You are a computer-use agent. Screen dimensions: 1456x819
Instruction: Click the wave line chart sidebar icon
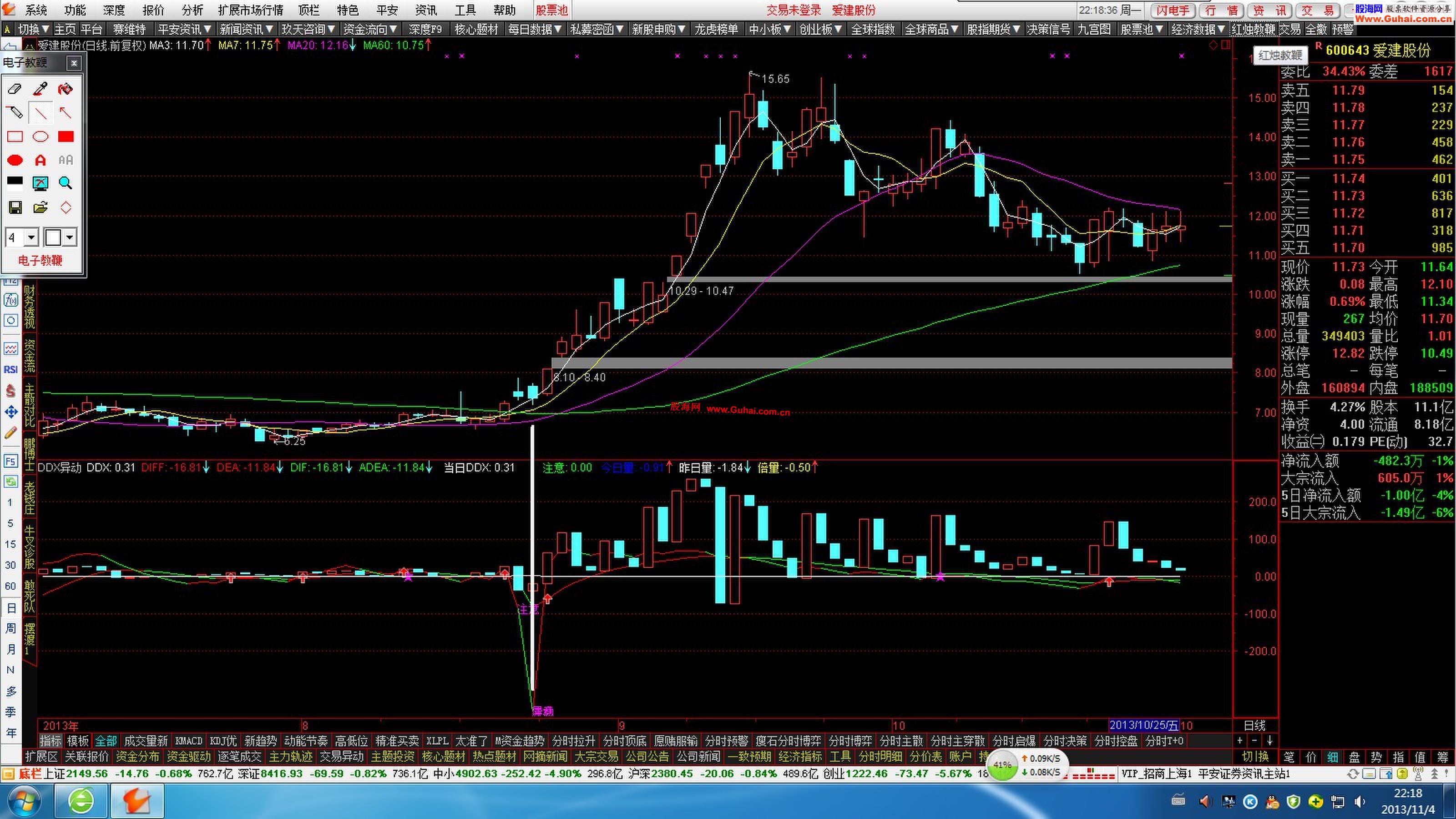tap(10, 349)
